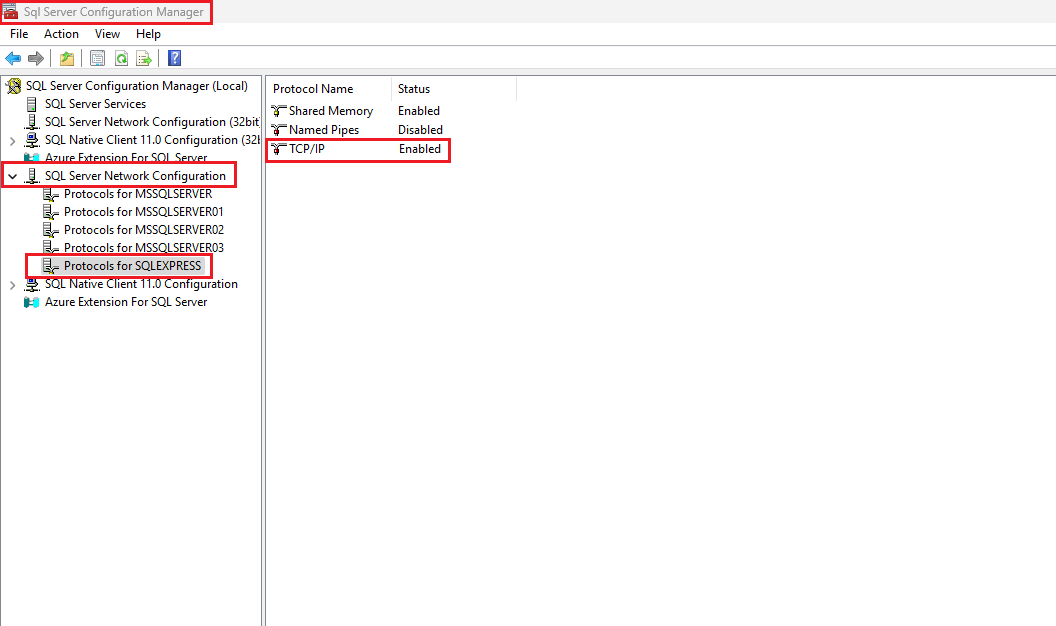Open the Help menu

click(148, 34)
